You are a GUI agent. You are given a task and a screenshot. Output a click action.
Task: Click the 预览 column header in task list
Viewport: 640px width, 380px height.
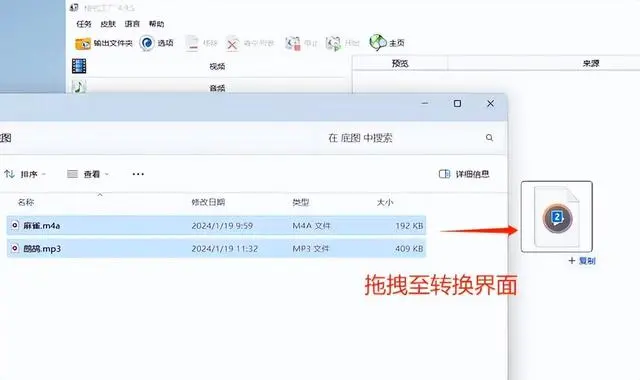400,63
